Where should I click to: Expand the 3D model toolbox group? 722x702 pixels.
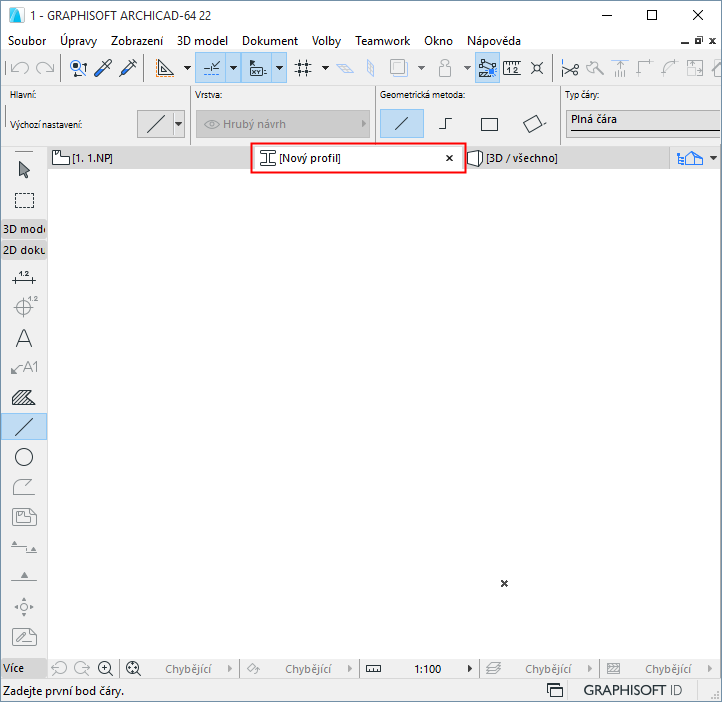(x=24, y=229)
